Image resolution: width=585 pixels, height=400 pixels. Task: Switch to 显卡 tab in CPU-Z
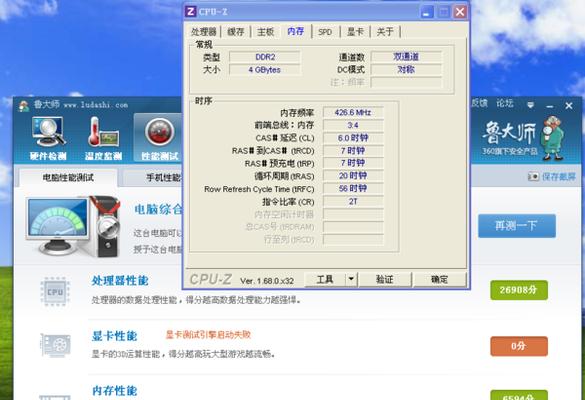pyautogui.click(x=355, y=32)
